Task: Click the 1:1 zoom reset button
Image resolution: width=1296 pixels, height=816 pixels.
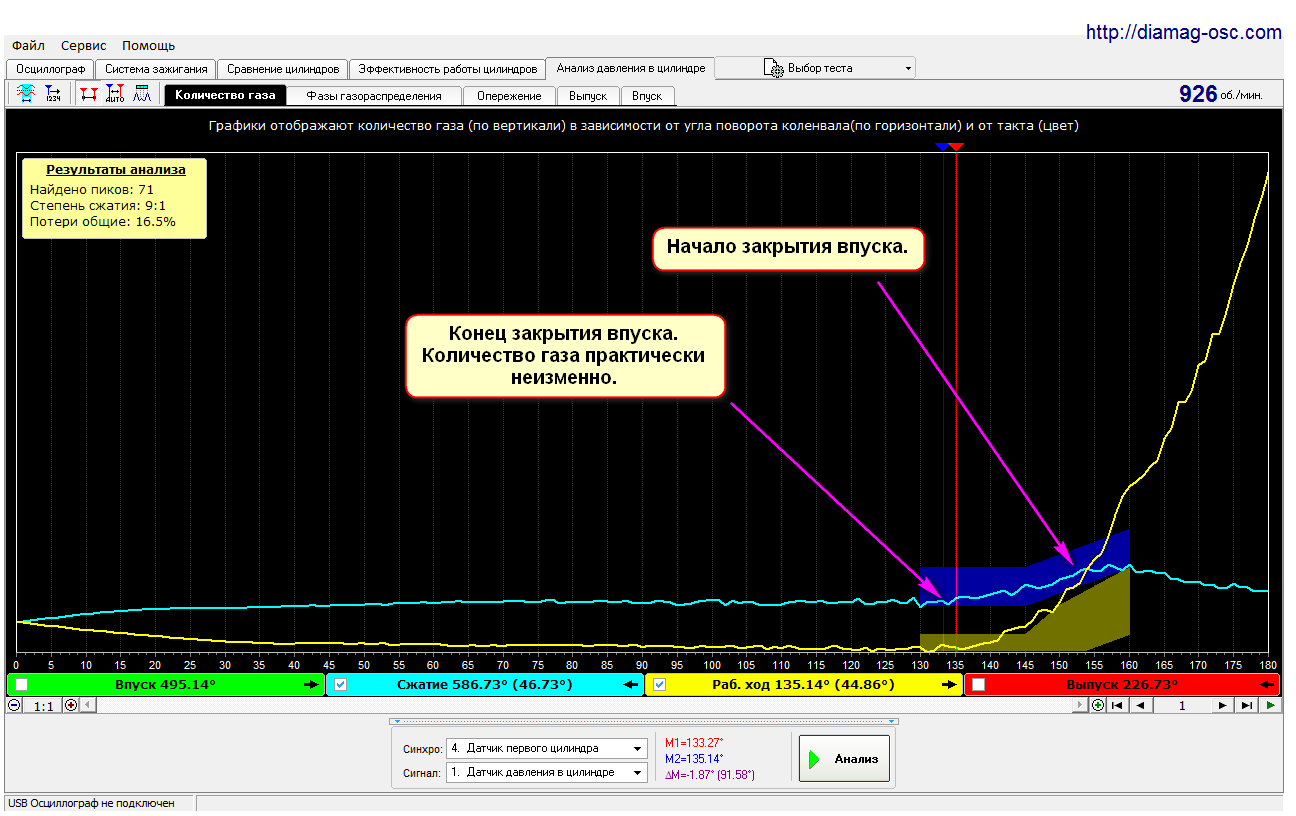Action: click(x=43, y=705)
